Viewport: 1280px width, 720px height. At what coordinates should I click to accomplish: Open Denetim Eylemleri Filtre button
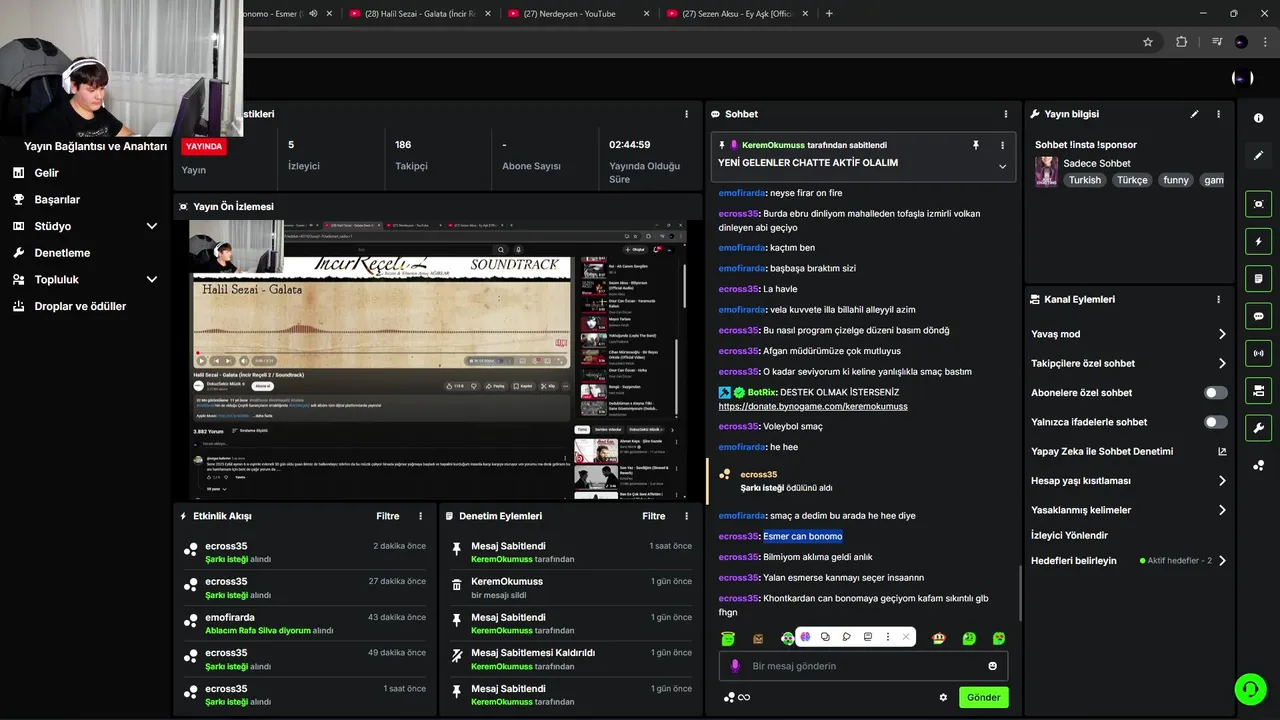[653, 516]
